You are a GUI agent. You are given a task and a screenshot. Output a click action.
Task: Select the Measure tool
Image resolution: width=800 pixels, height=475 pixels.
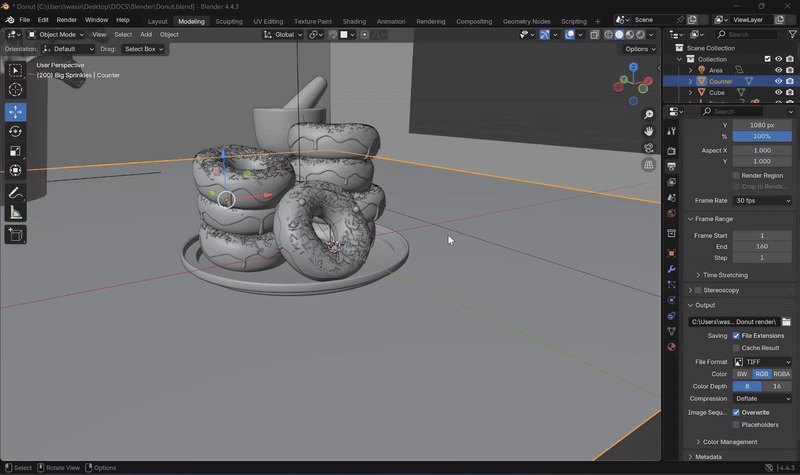(x=16, y=213)
